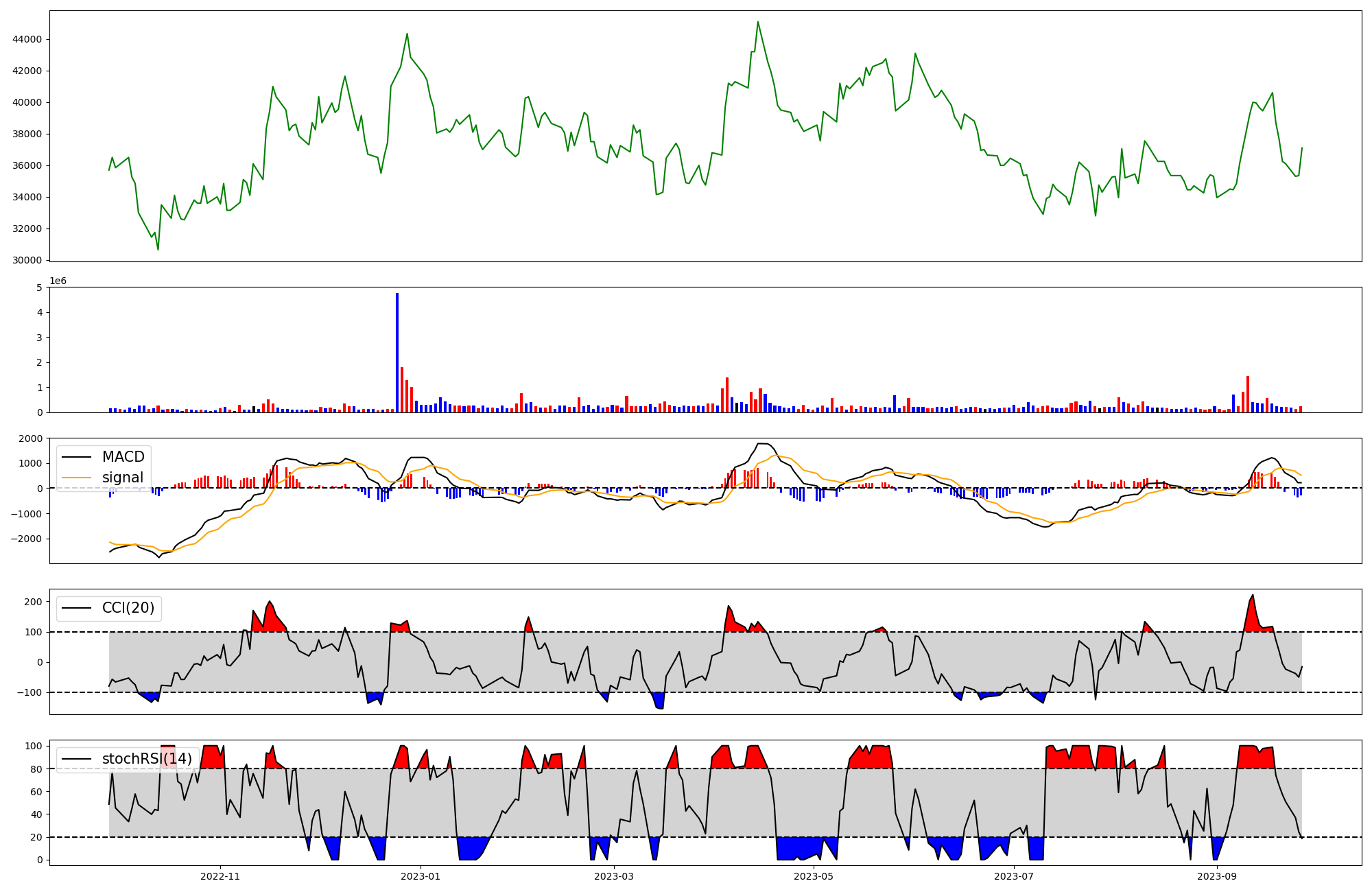Screen dimensions: 1372x892
Task: Click the highest peak of the green price line
Action: click(757, 22)
